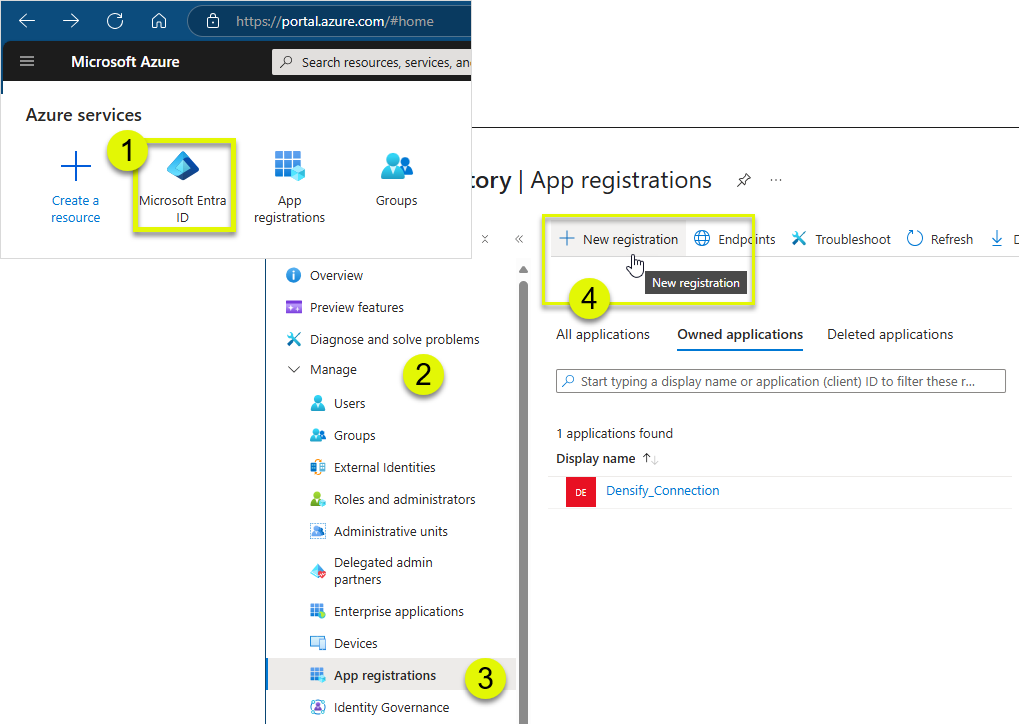
Task: Go back with the browser back arrow
Action: [27, 21]
